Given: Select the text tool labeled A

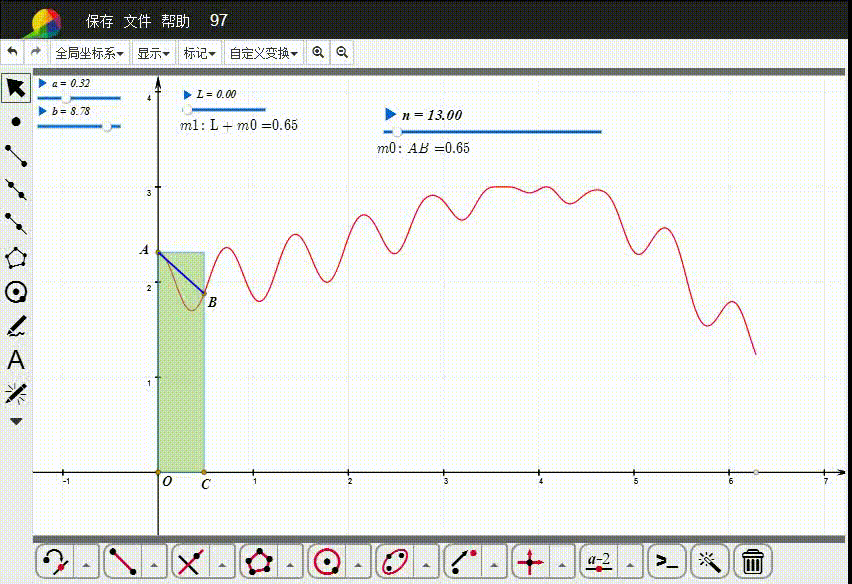Looking at the screenshot, I should [x=16, y=360].
